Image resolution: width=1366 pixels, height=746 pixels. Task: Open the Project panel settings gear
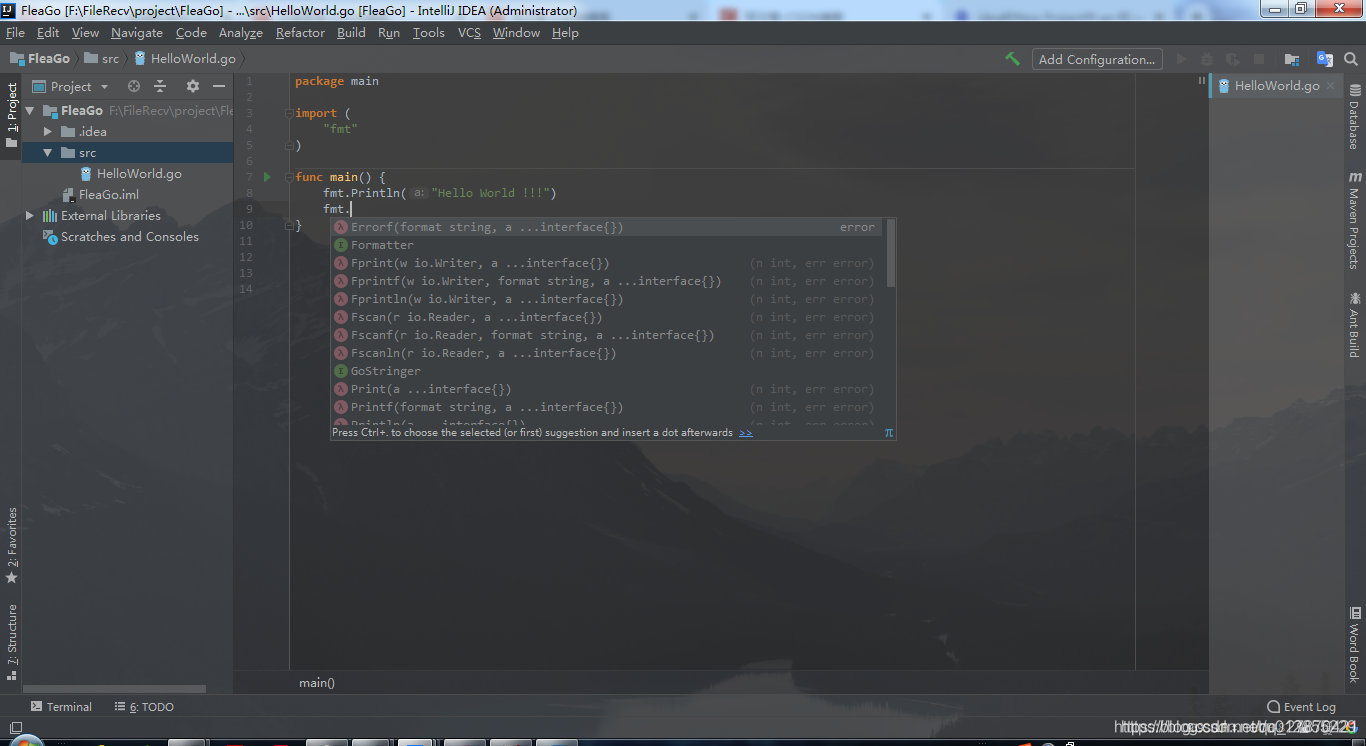tap(193, 86)
